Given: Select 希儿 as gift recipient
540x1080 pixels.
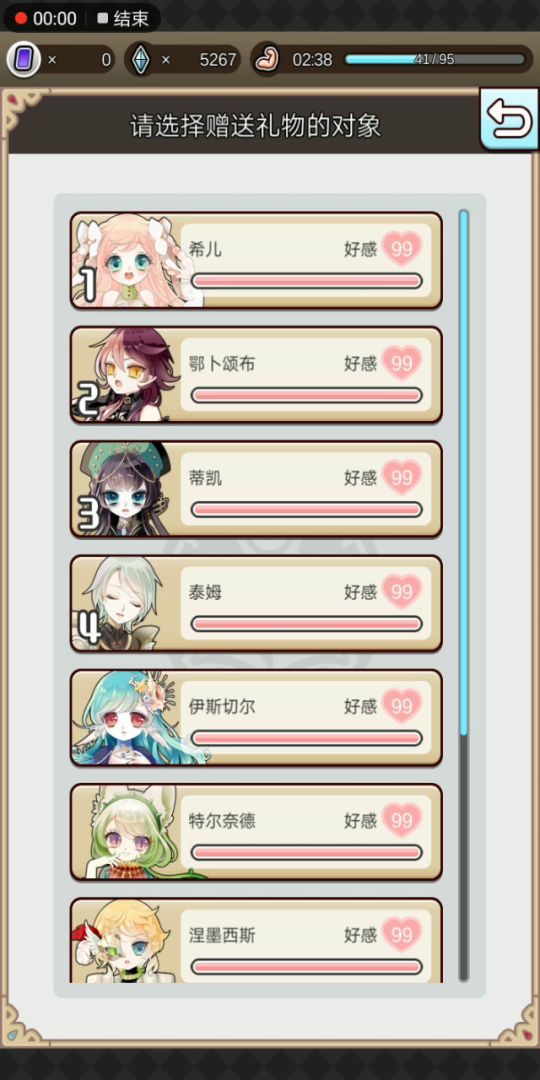Looking at the screenshot, I should [x=256, y=260].
